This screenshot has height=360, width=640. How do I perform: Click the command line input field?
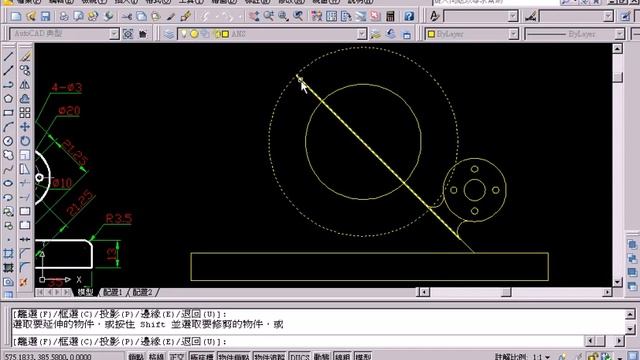[x=298, y=341]
